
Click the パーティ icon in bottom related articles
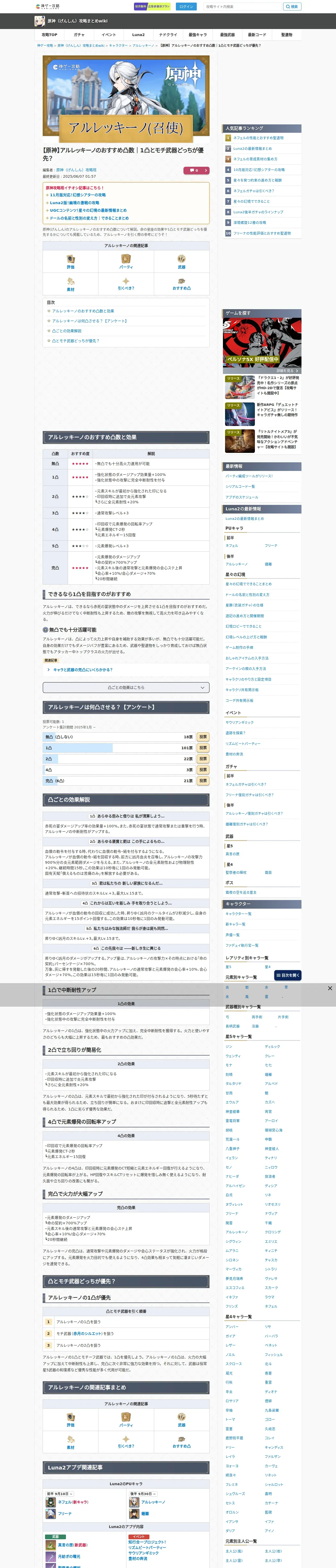tap(126, 1416)
